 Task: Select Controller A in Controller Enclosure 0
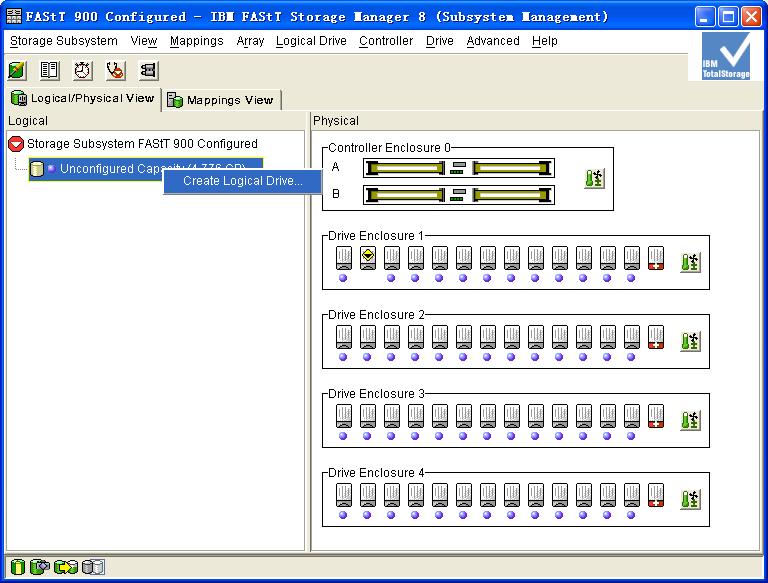458,168
